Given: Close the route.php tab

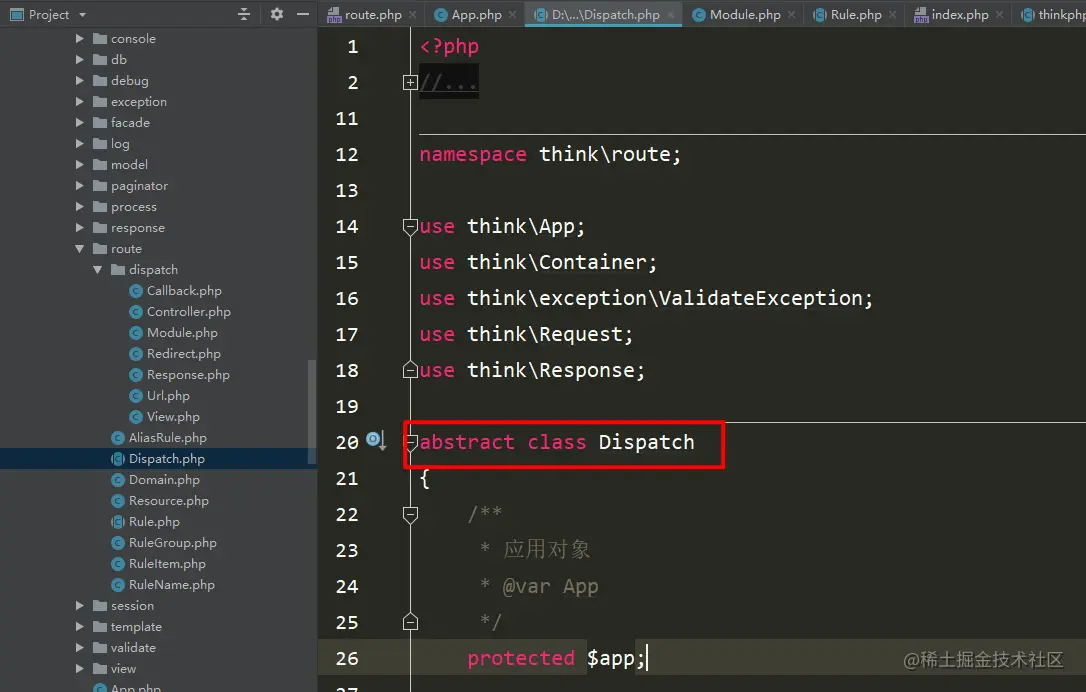Looking at the screenshot, I should [x=413, y=15].
